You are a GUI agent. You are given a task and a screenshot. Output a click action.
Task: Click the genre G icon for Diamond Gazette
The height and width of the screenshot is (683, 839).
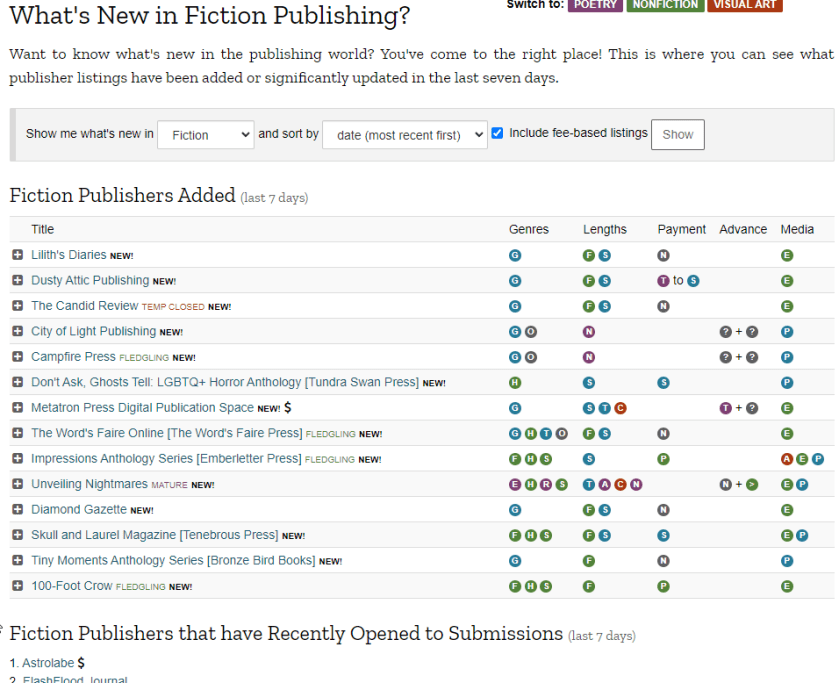(515, 510)
